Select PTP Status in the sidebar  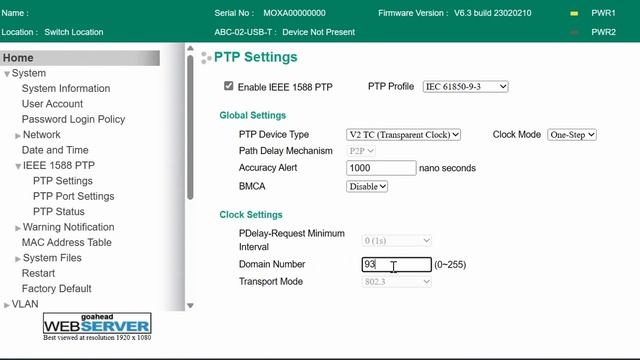pyautogui.click(x=59, y=211)
